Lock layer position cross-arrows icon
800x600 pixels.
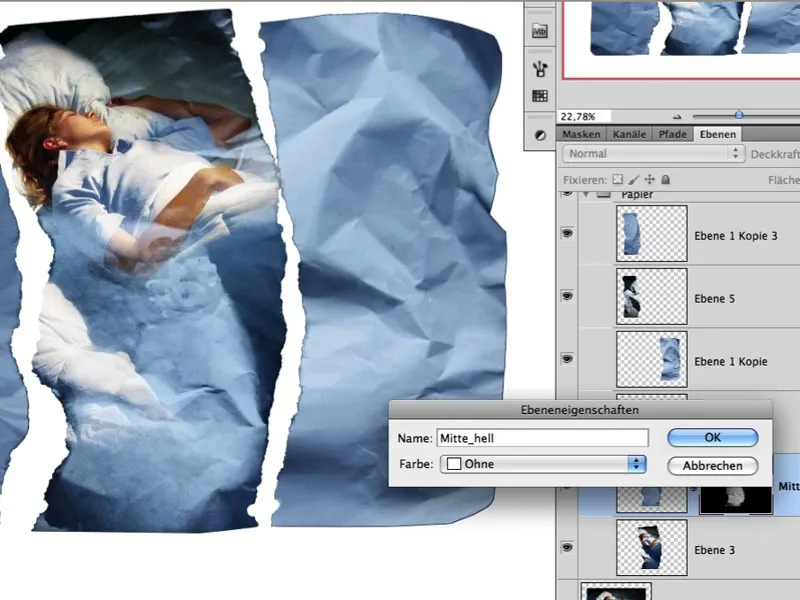click(x=649, y=180)
